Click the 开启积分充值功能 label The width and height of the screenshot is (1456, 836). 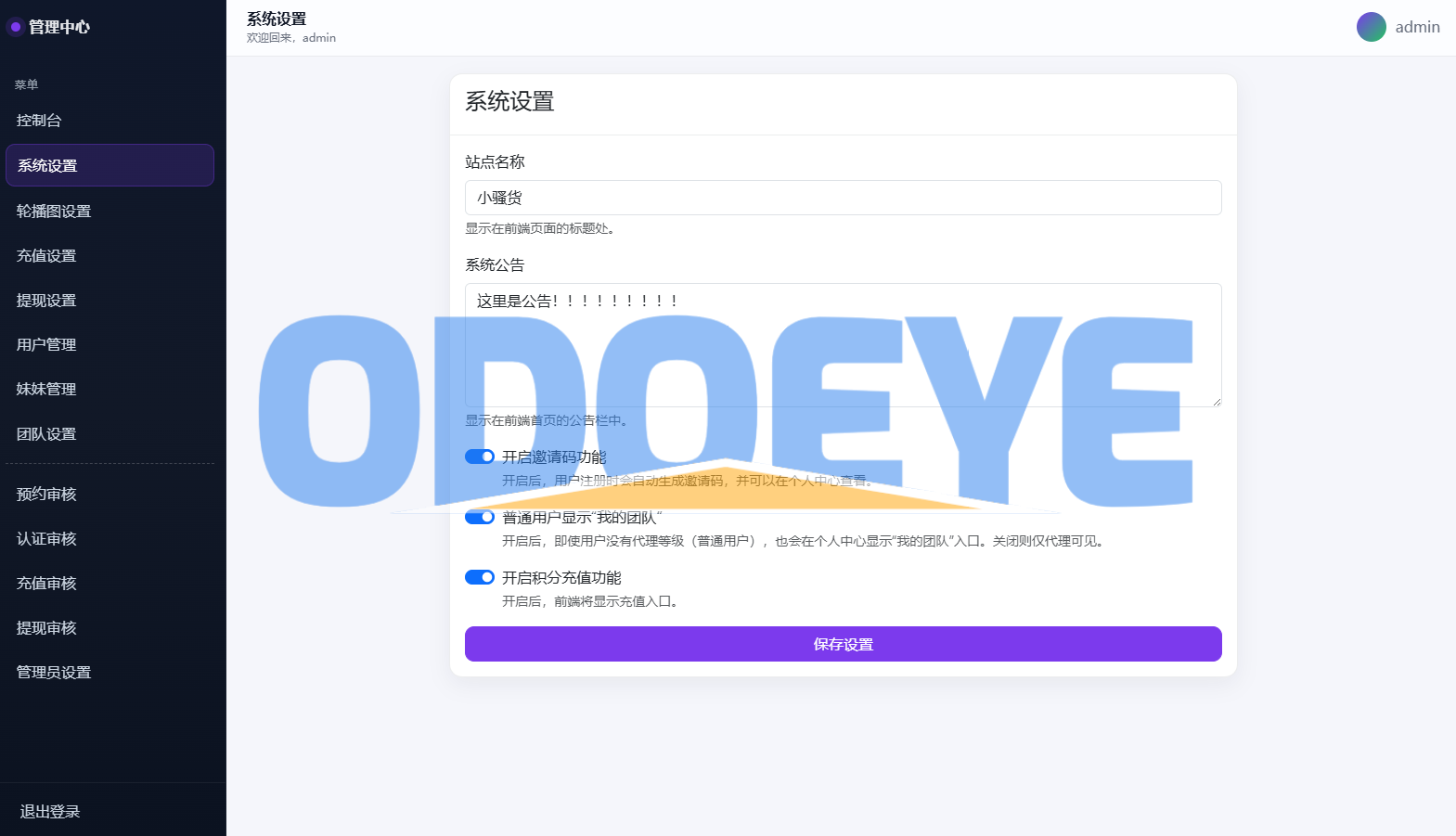561,577
